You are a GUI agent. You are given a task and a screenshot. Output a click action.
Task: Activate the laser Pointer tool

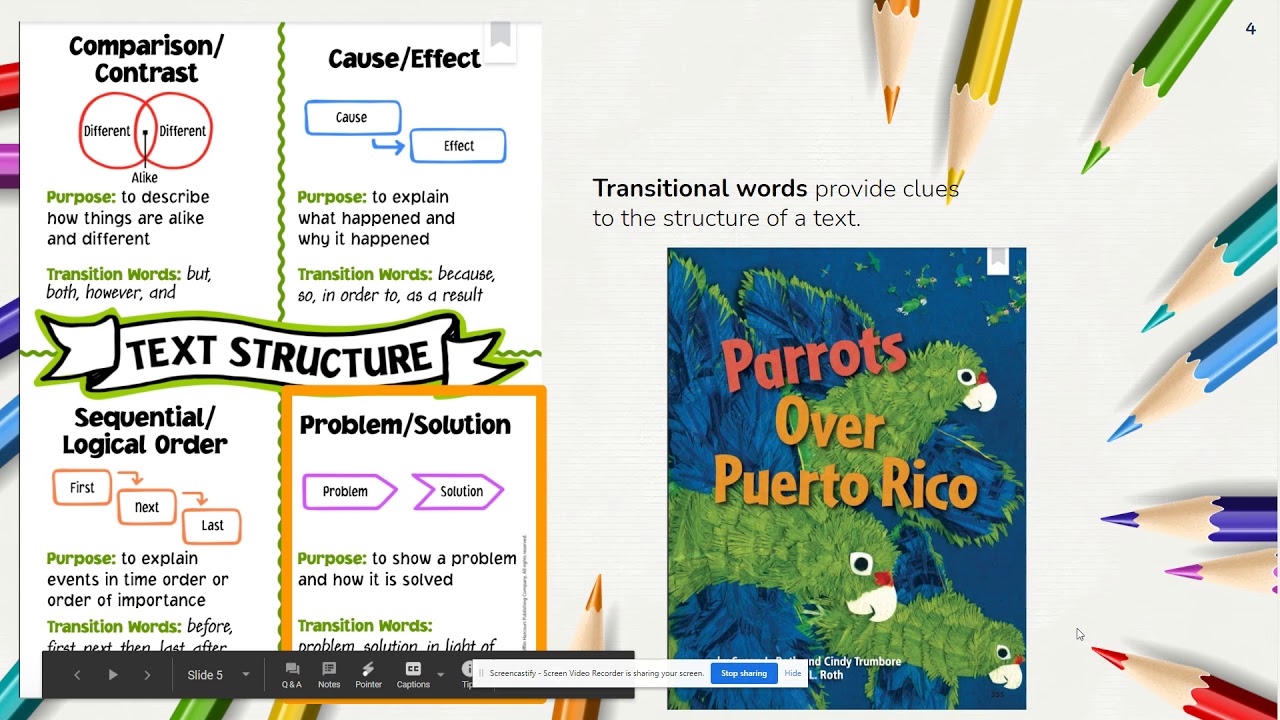click(x=368, y=675)
